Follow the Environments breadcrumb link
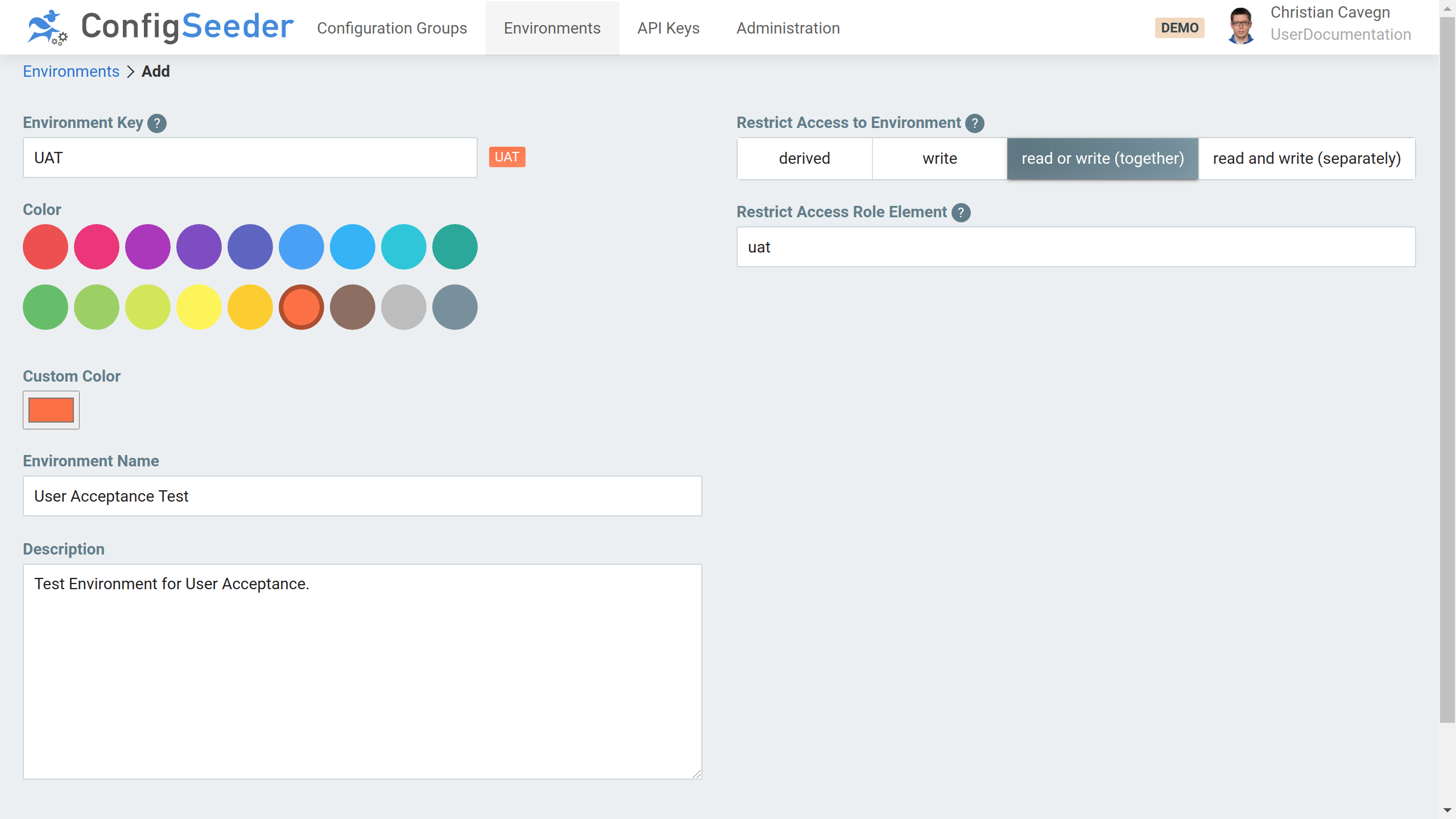Viewport: 1456px width, 819px height. 71,72
